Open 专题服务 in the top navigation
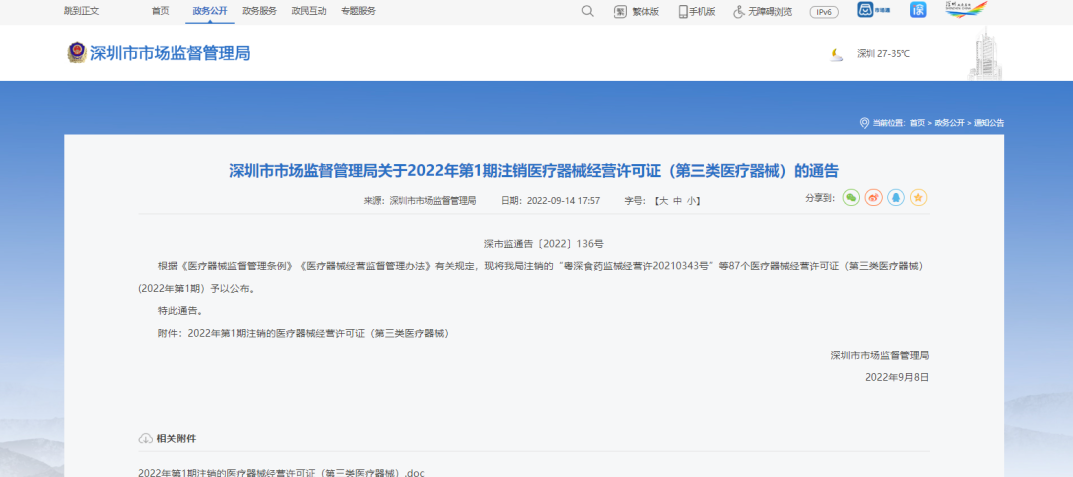 click(358, 11)
